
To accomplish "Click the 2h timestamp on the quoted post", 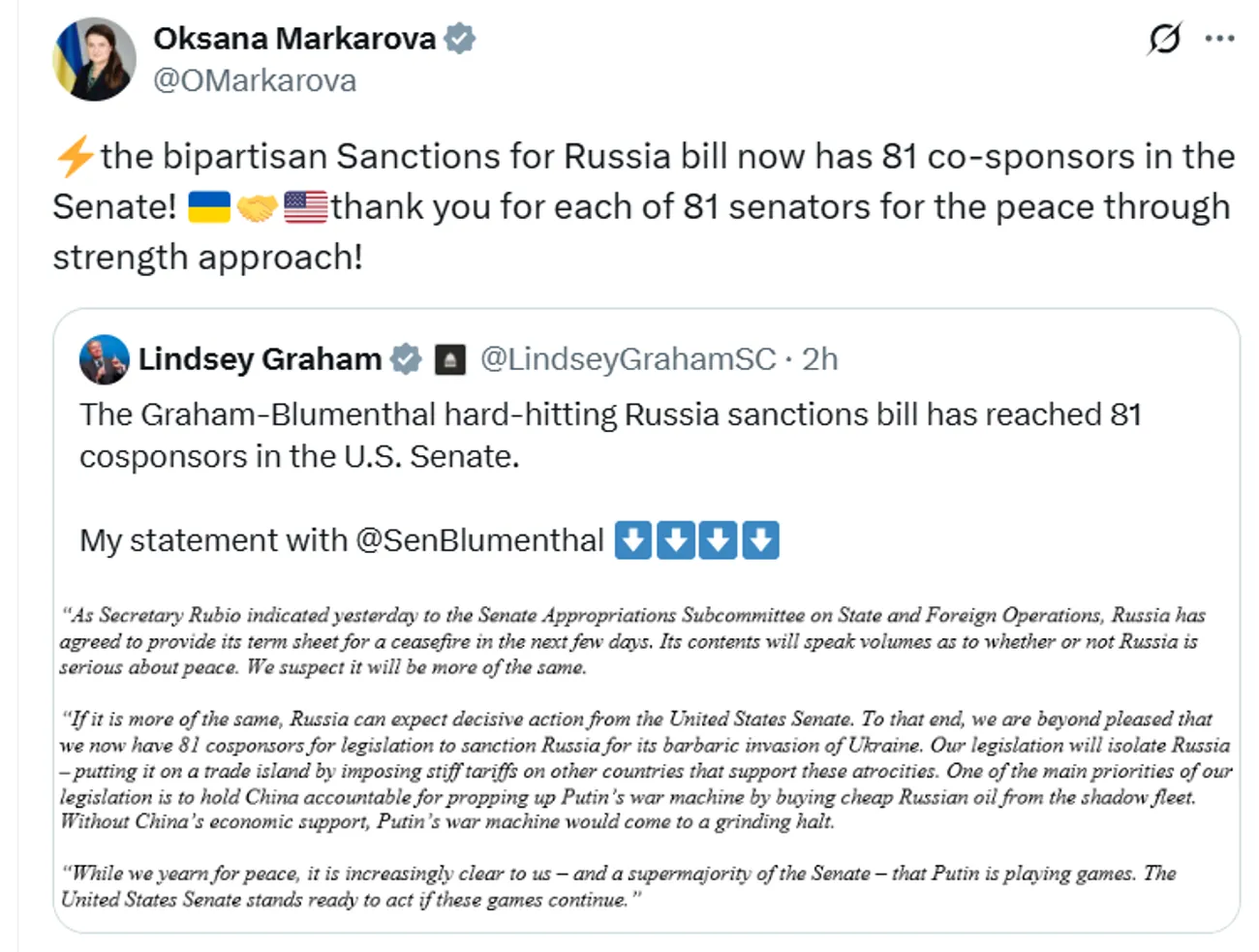I will [819, 359].
